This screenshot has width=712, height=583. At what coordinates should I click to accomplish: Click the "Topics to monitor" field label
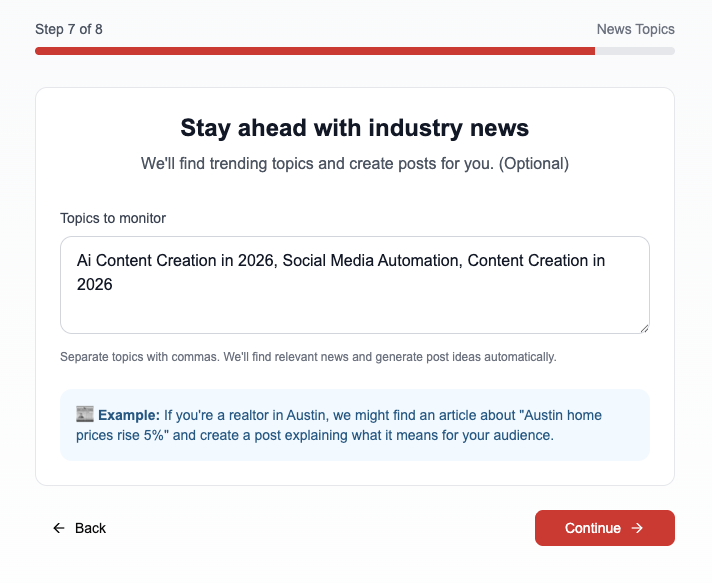coord(113,218)
